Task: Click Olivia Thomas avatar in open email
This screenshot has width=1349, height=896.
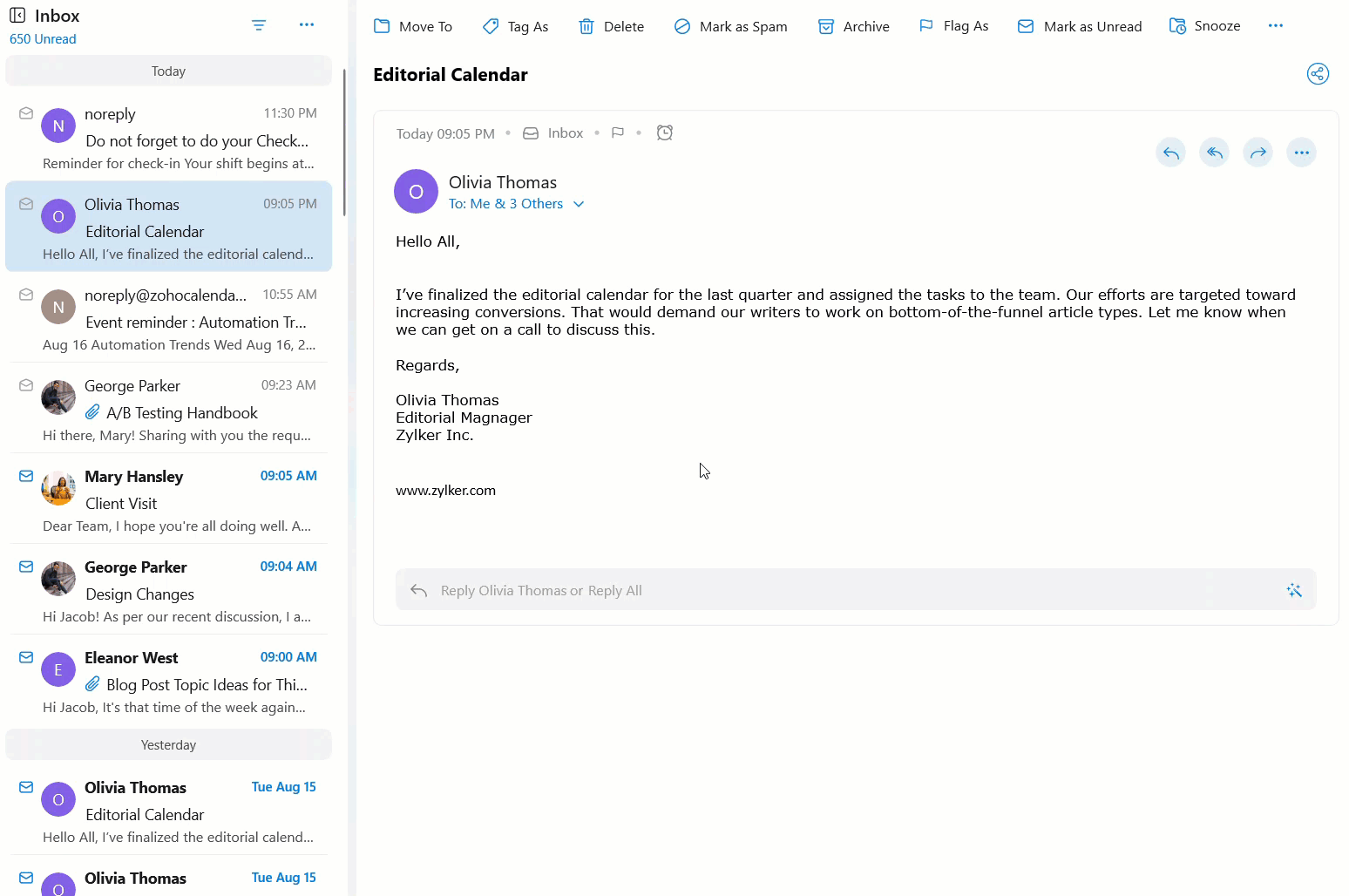Action: point(416,191)
